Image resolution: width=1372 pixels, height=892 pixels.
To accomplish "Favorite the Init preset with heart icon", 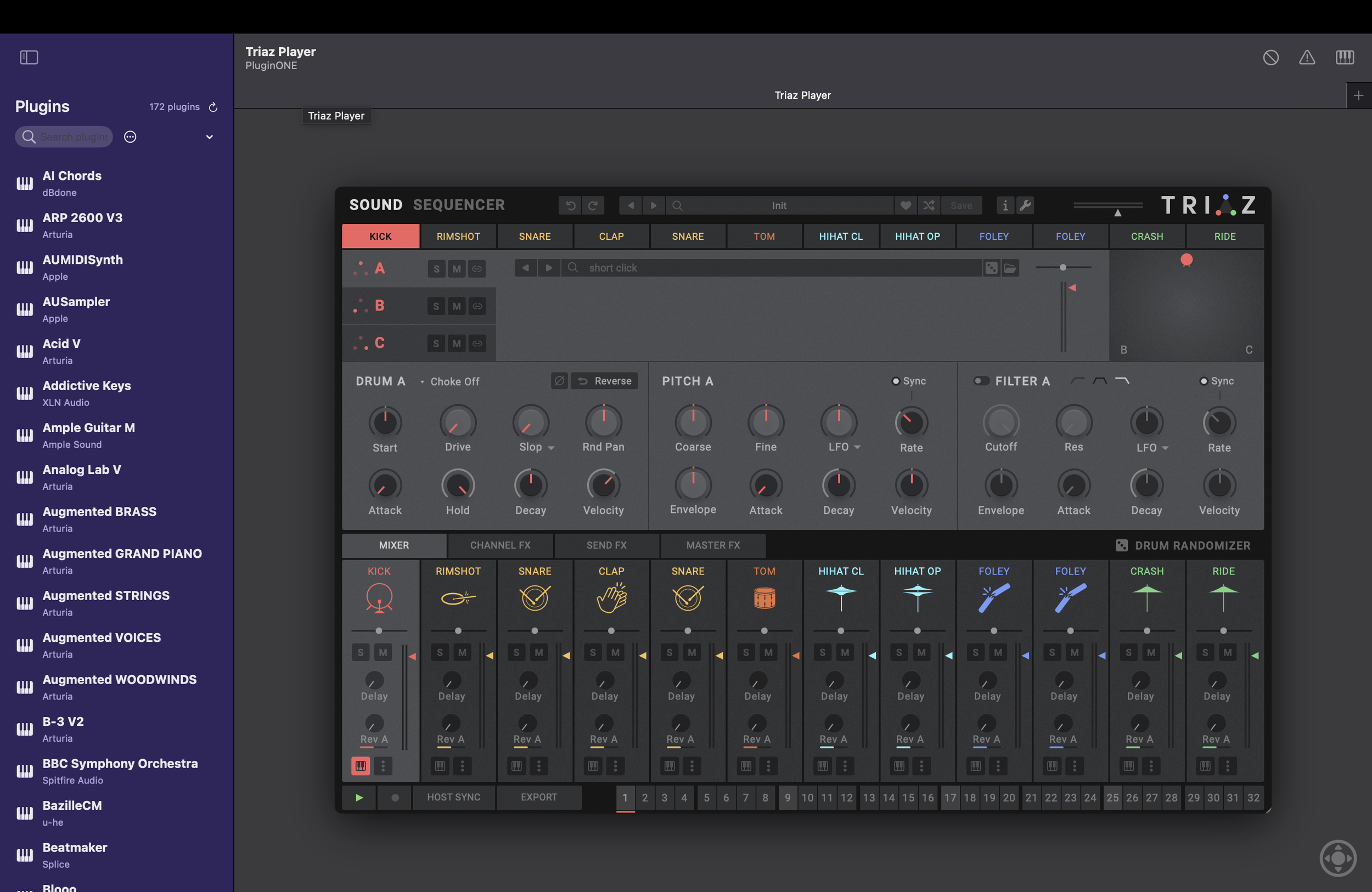I will click(x=906, y=206).
